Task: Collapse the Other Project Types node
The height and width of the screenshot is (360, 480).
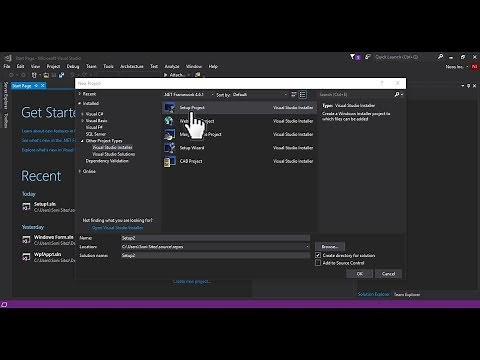Action: [82, 141]
